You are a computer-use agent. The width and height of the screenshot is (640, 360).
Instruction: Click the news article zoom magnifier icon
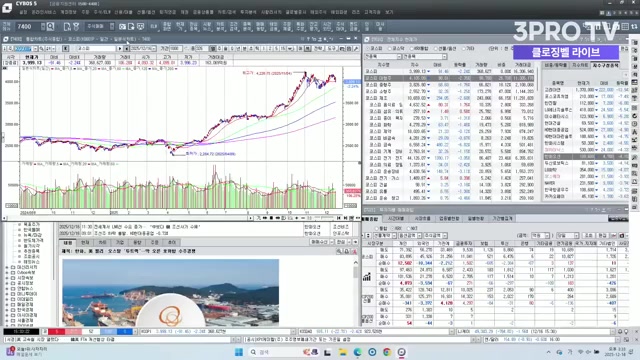pyautogui.click(x=339, y=251)
